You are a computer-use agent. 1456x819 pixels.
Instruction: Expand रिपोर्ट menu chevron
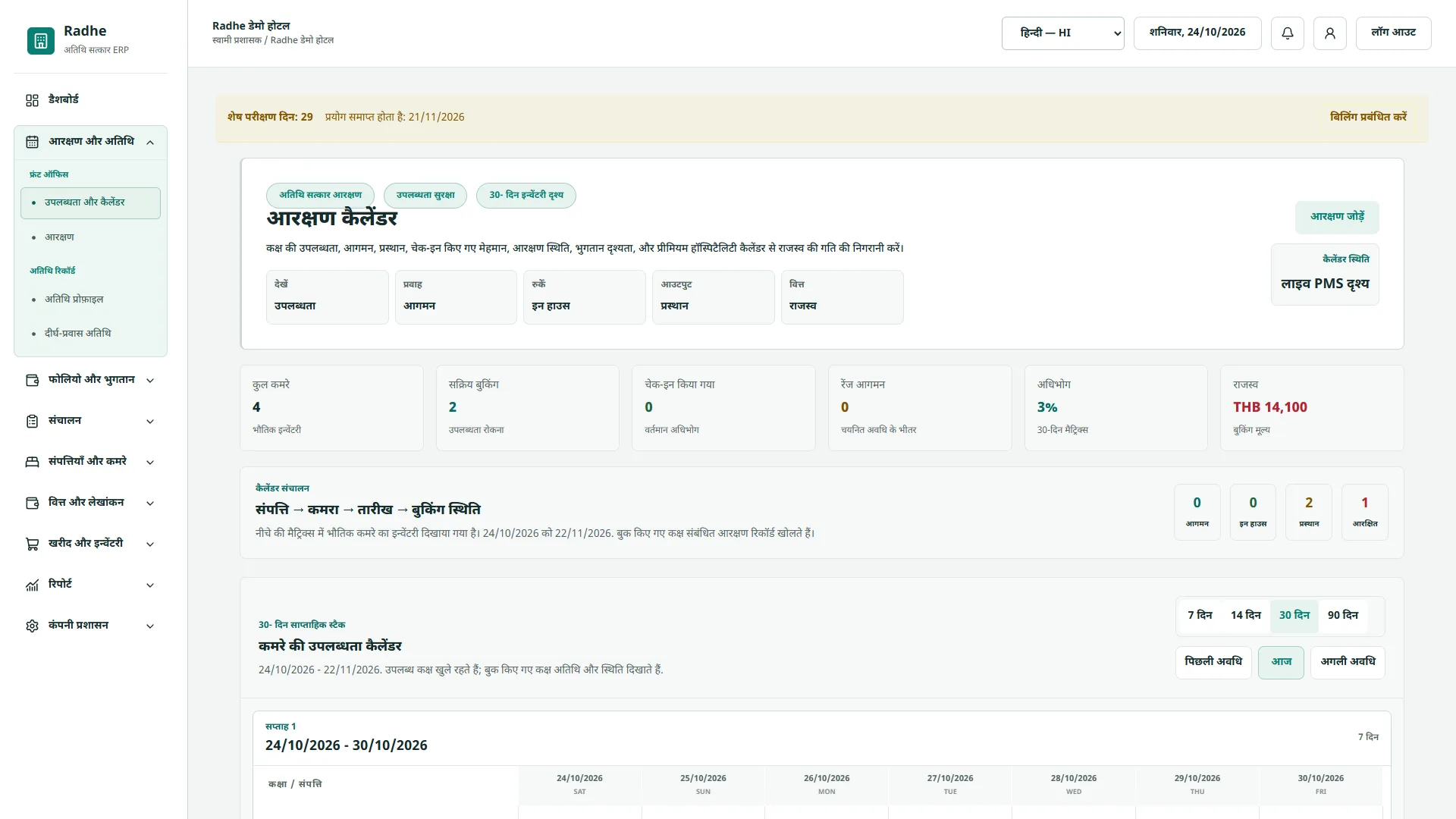point(150,585)
